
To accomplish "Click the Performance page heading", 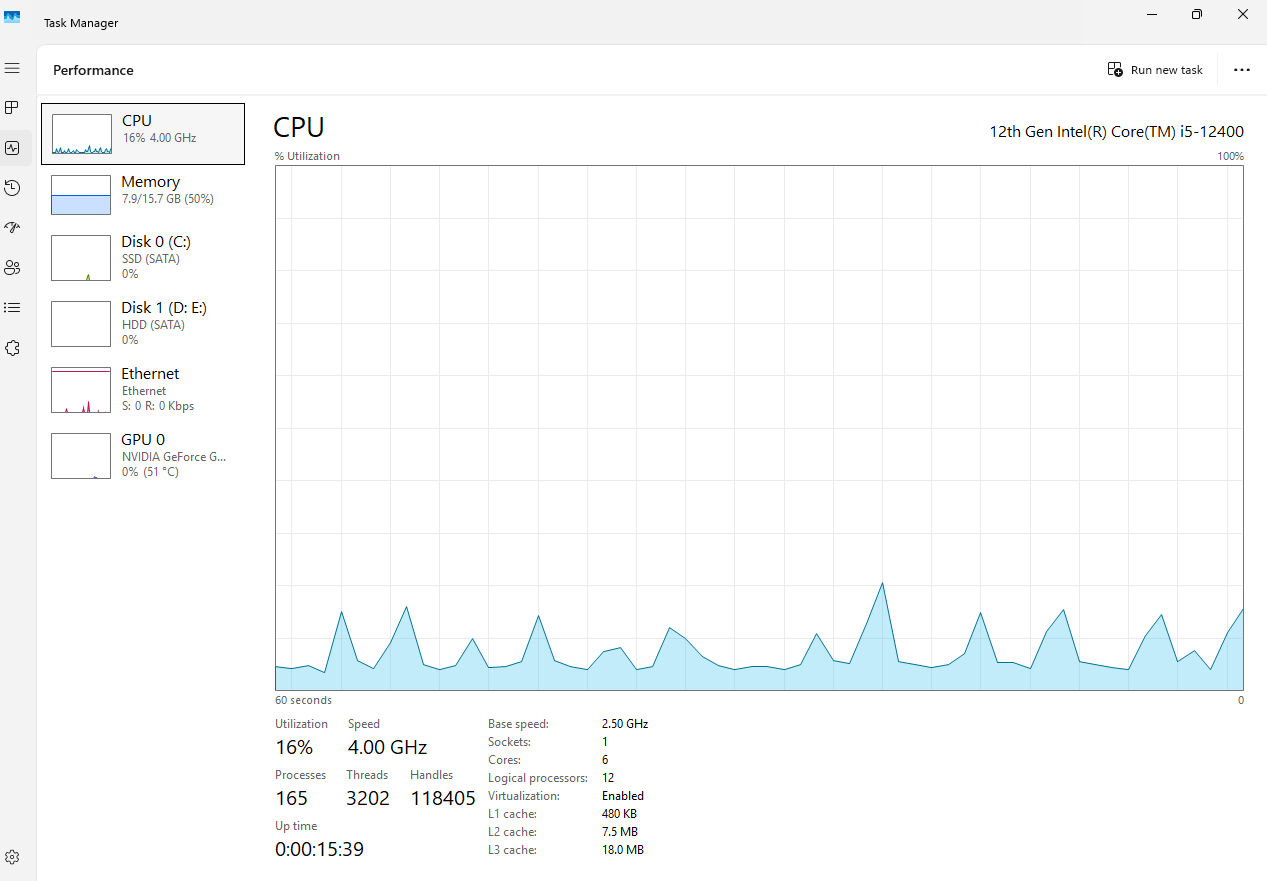I will (93, 70).
